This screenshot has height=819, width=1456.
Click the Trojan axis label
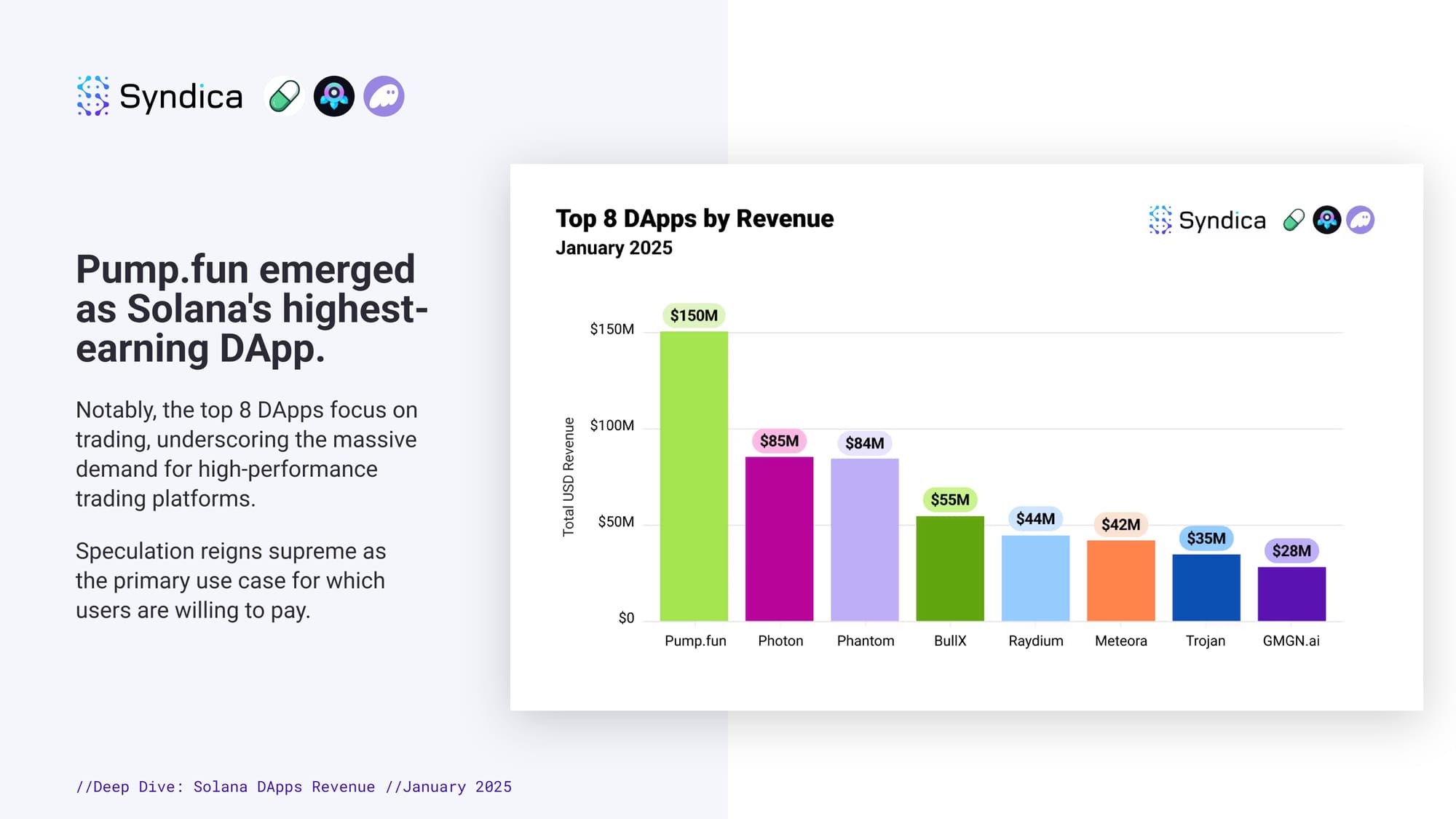(1206, 641)
